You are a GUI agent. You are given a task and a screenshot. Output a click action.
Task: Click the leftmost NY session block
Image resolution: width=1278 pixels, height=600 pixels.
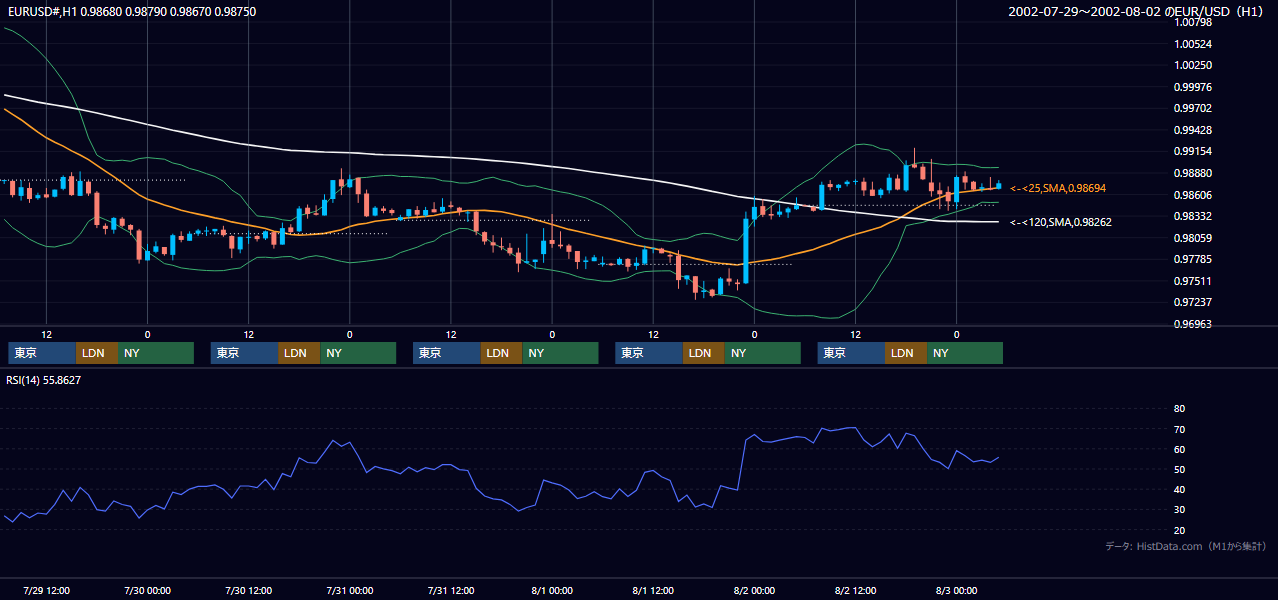[x=156, y=353]
